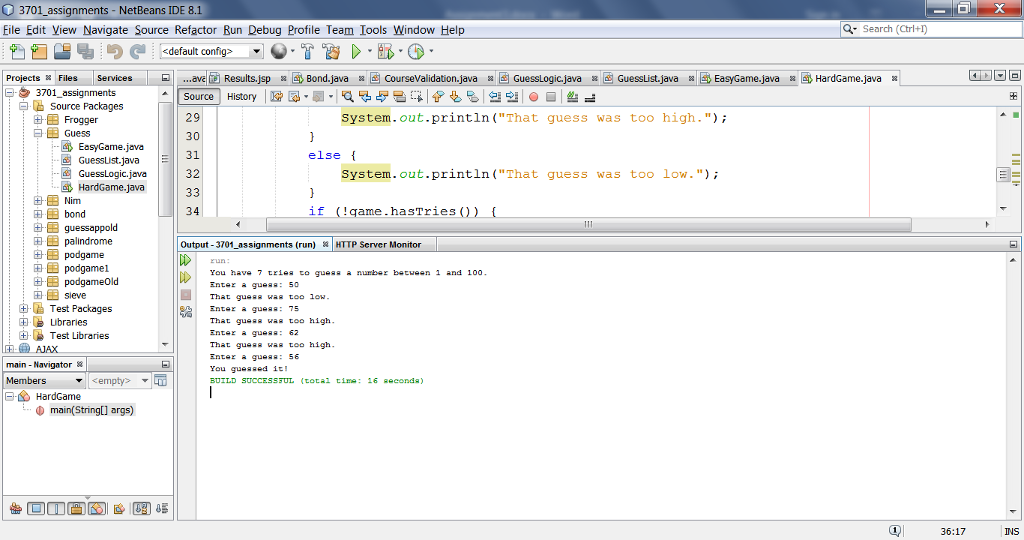
Task: Click Stop build icon in Output window
Action: [185, 295]
